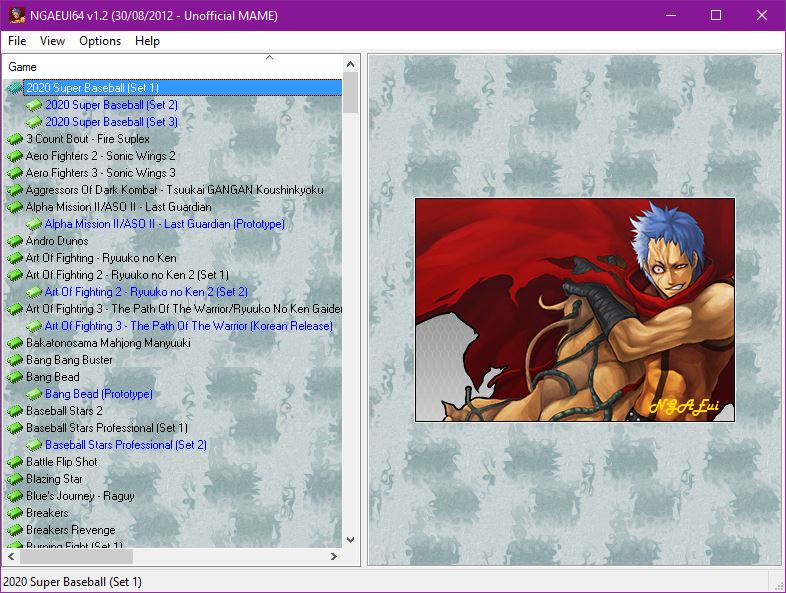Click the game list scroll down arrow
786x593 pixels.
click(x=350, y=540)
